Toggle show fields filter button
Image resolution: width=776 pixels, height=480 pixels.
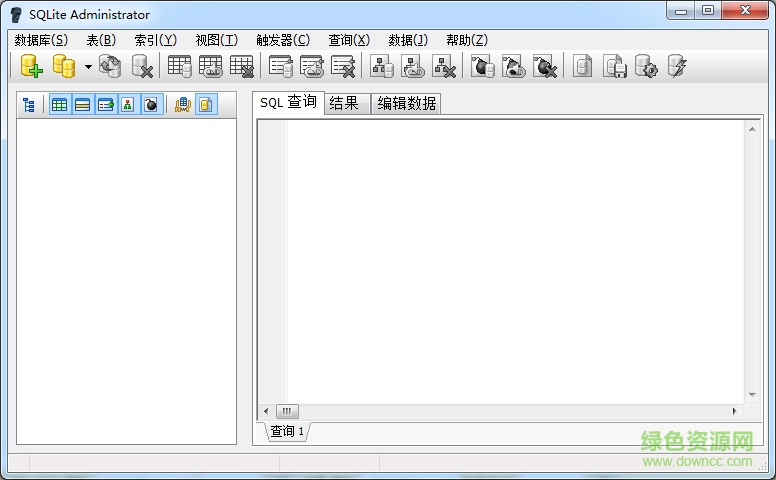tap(82, 105)
